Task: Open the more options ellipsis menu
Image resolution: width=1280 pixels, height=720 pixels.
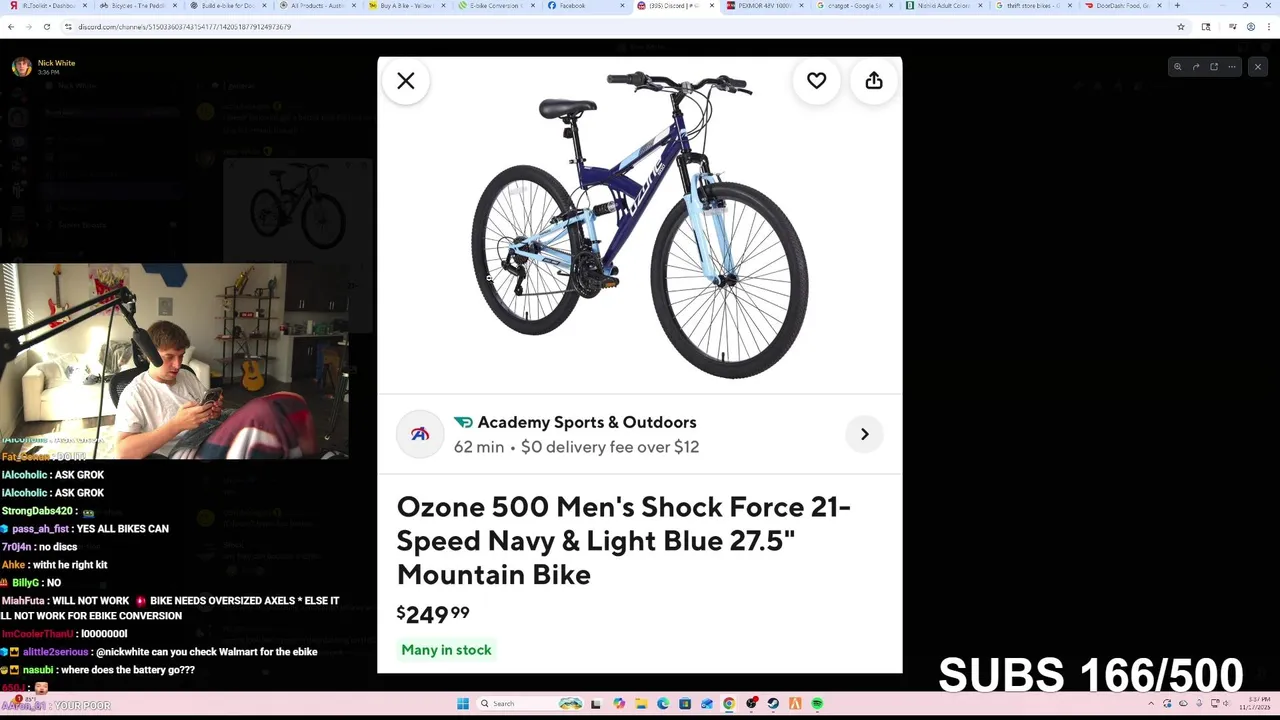Action: [1232, 67]
